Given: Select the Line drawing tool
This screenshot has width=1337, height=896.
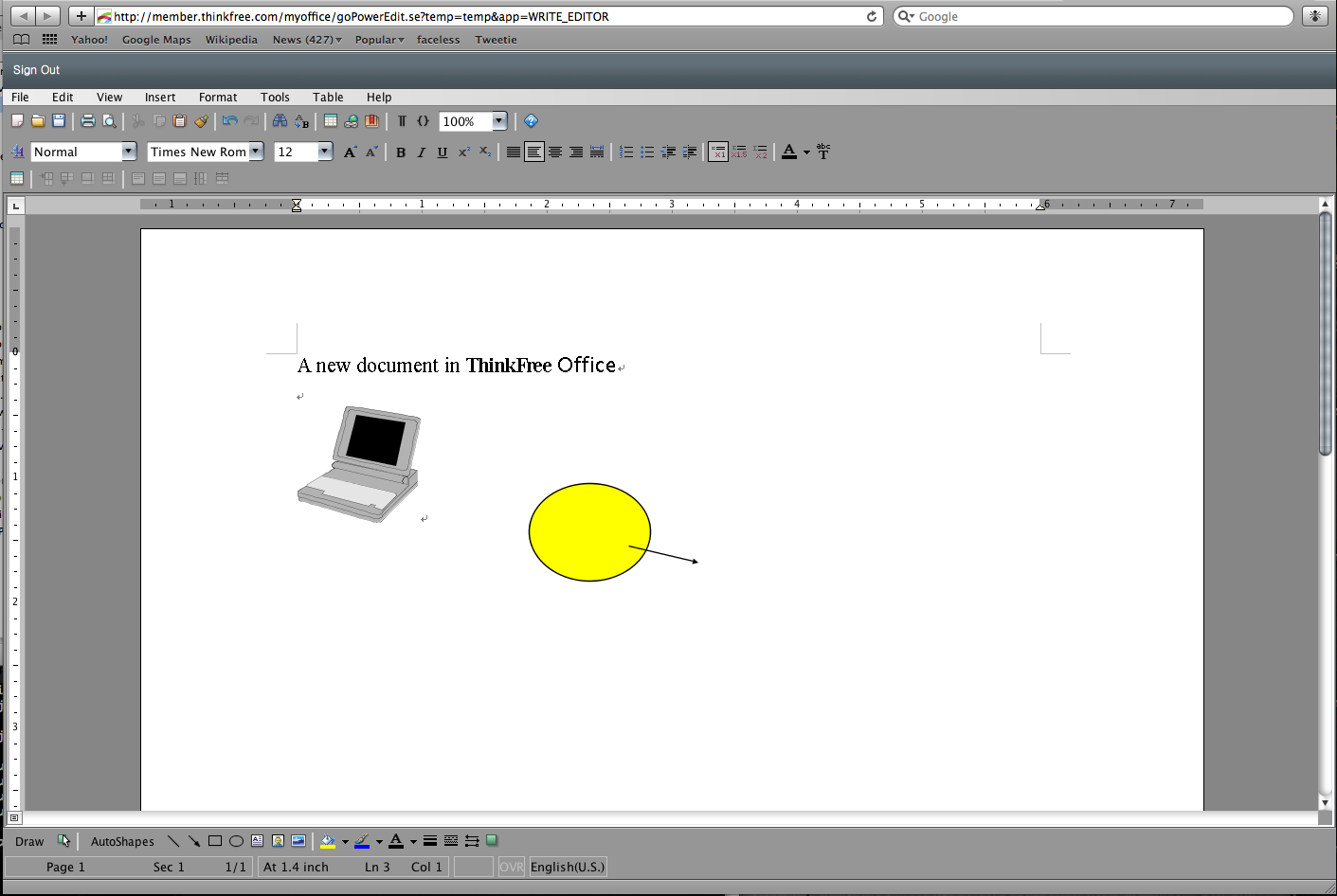Looking at the screenshot, I should point(173,841).
